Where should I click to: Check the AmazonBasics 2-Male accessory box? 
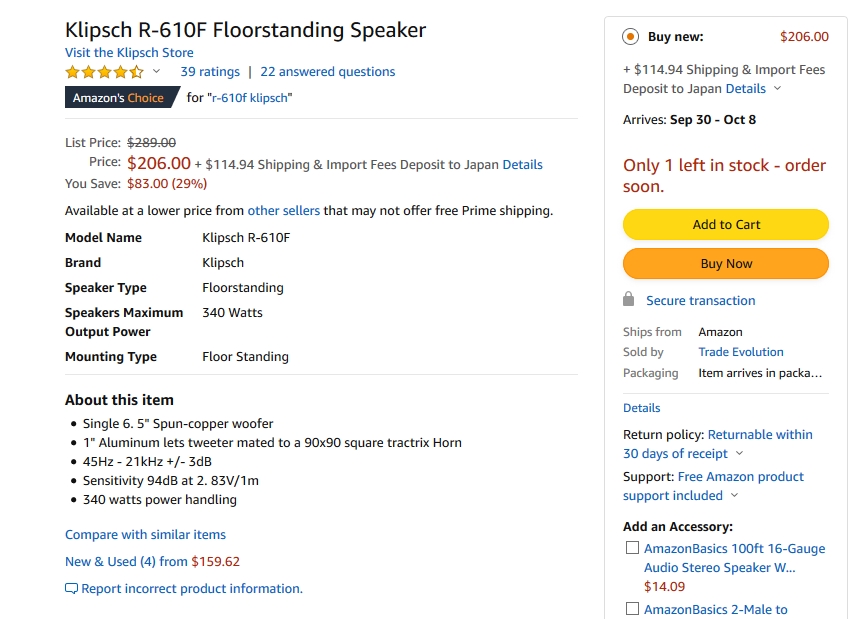632,609
